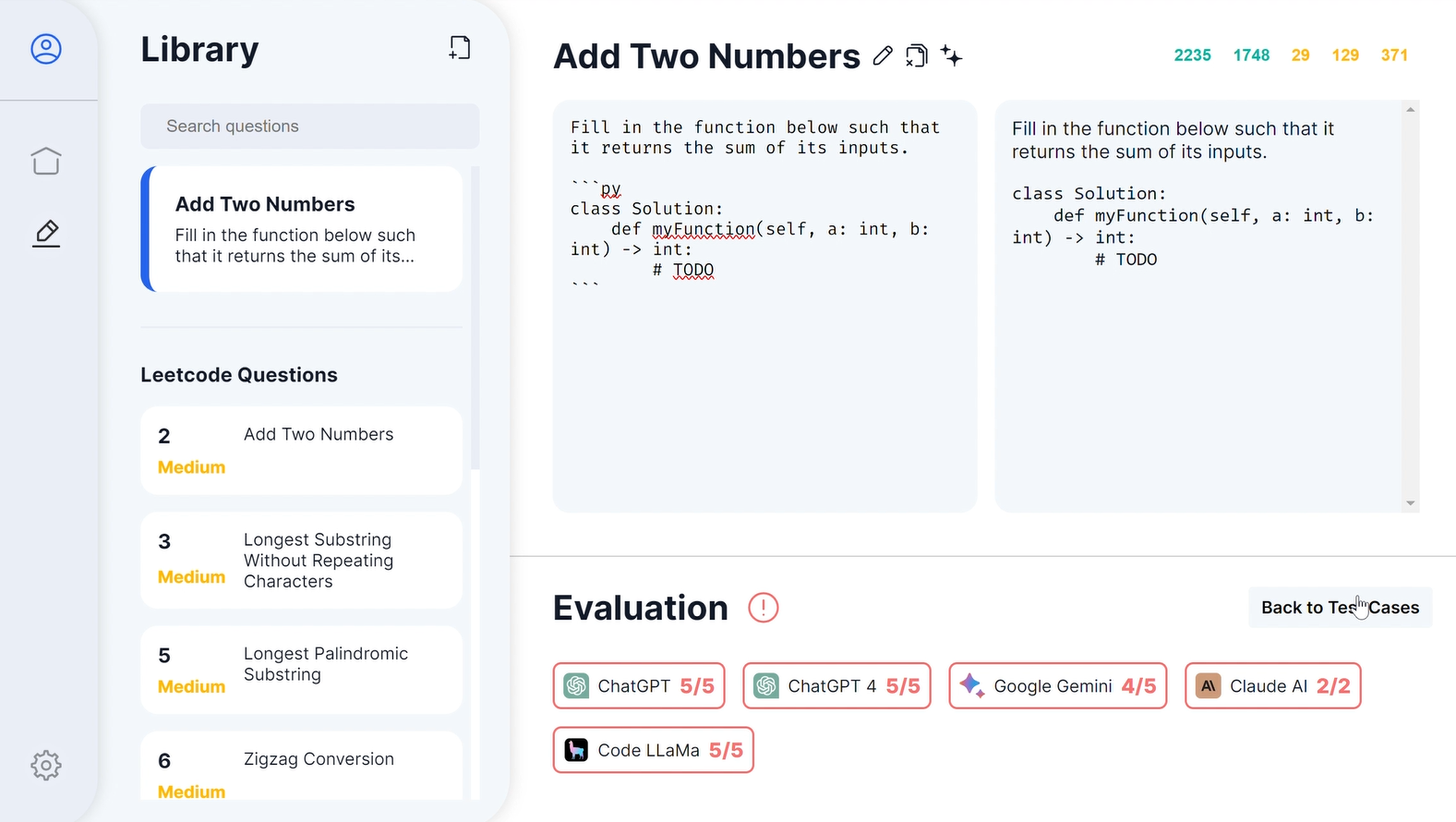Click the sparkle AI generate icon
The image size is (1456, 822).
tap(951, 56)
